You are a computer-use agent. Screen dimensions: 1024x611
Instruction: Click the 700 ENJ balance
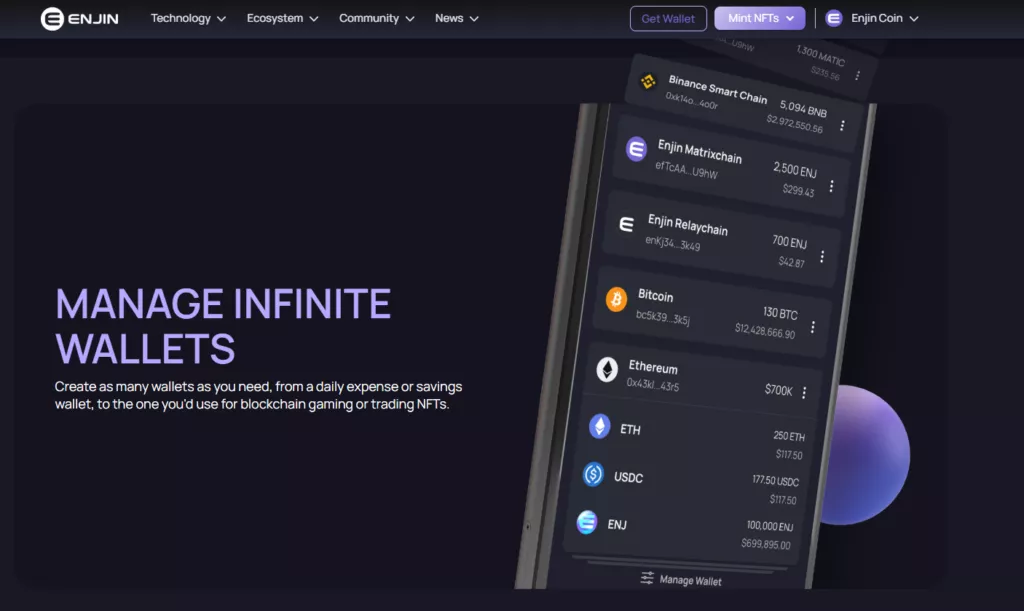[x=790, y=242]
